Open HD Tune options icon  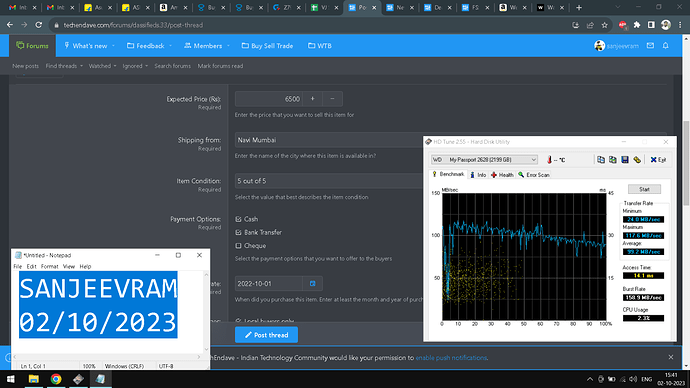637,160
